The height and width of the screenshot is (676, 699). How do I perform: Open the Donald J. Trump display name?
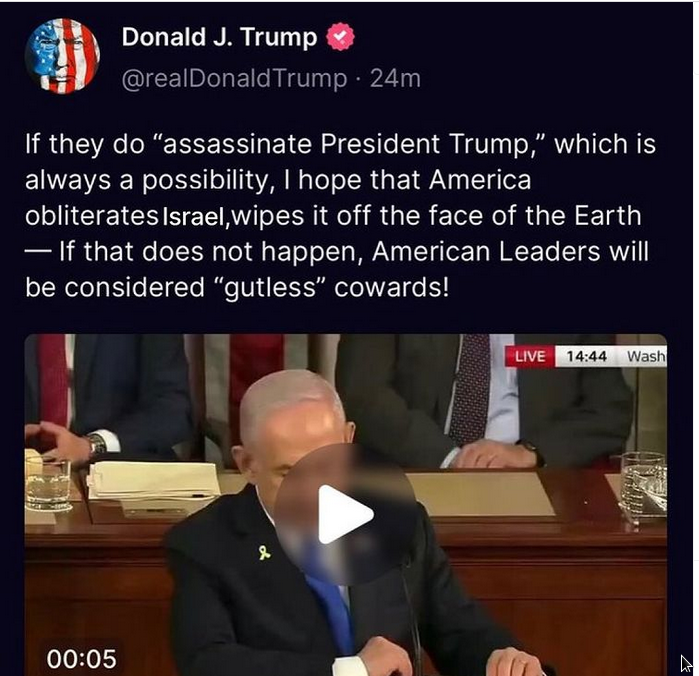click(x=219, y=37)
